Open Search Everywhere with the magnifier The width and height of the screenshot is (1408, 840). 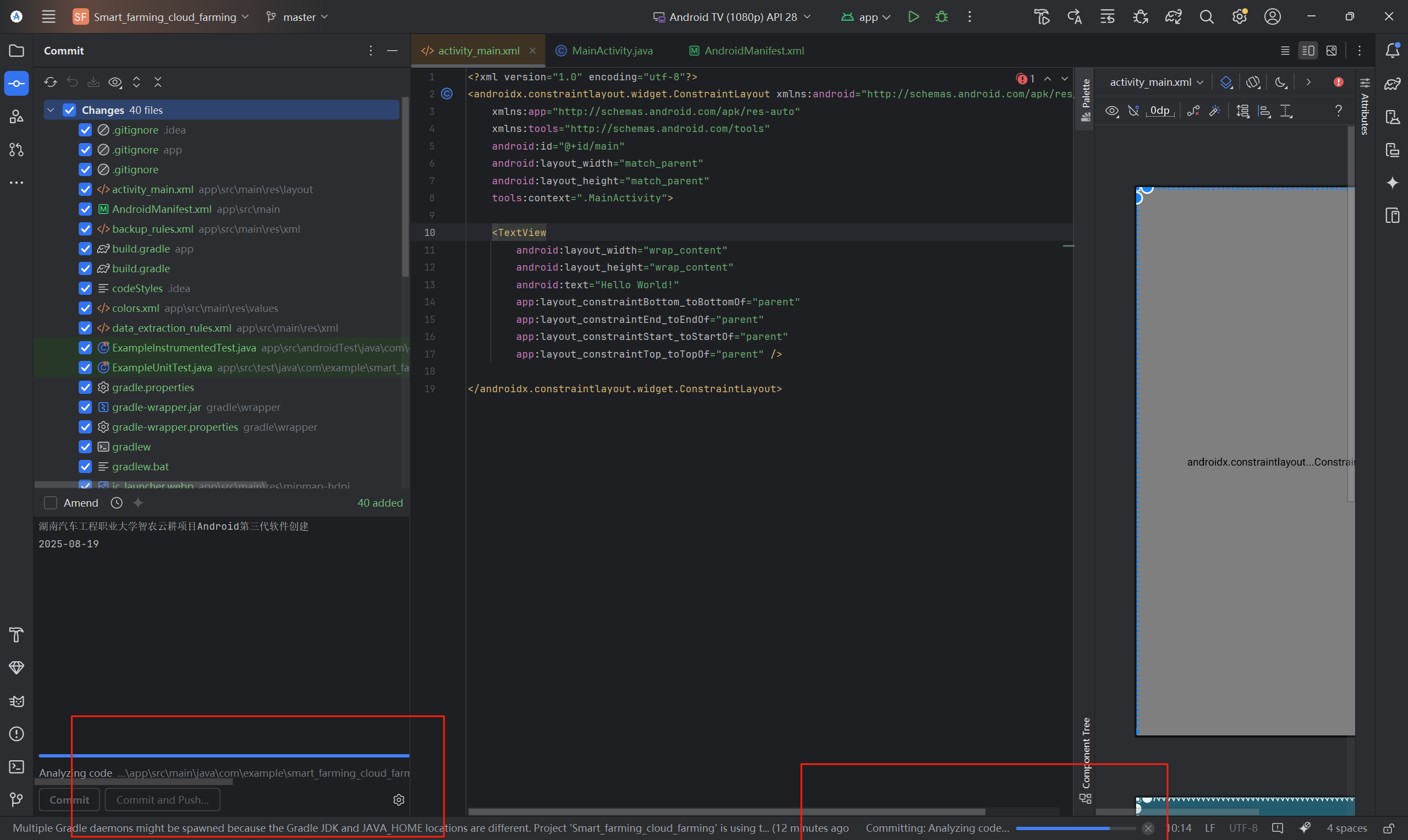(x=1207, y=17)
